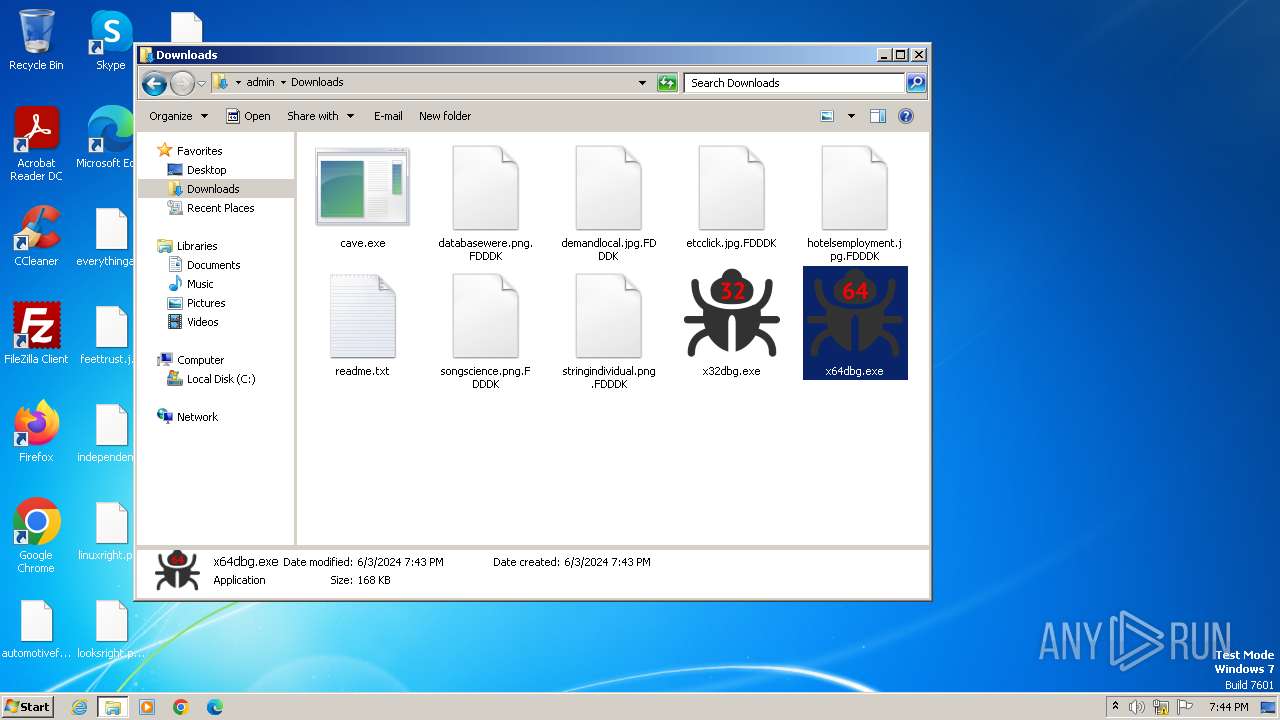Open the view options dropdown arrow
The height and width of the screenshot is (720, 1280).
851,116
